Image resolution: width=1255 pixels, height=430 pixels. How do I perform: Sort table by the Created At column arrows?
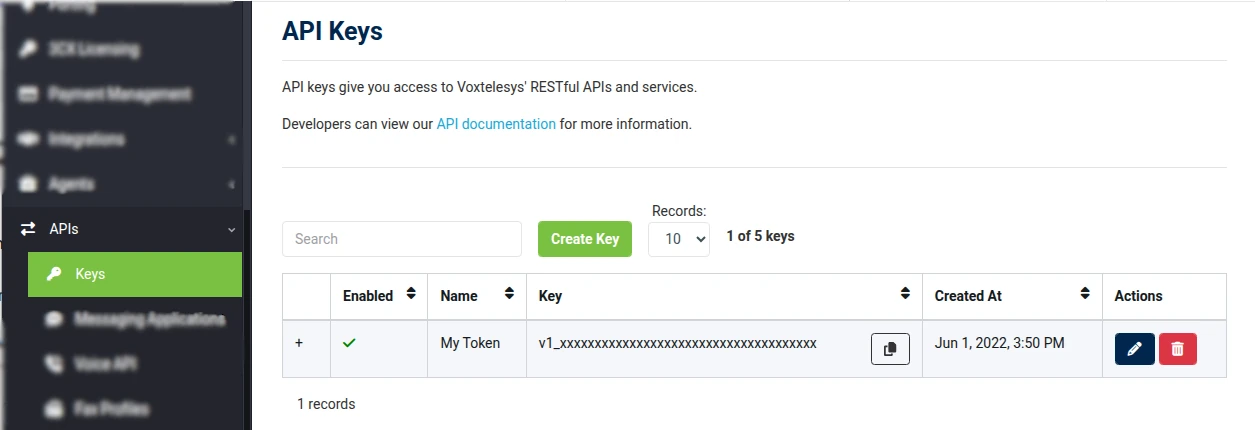tap(1085, 295)
